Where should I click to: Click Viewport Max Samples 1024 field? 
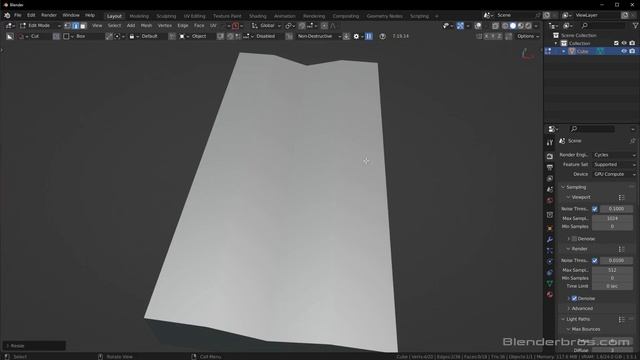[612, 218]
